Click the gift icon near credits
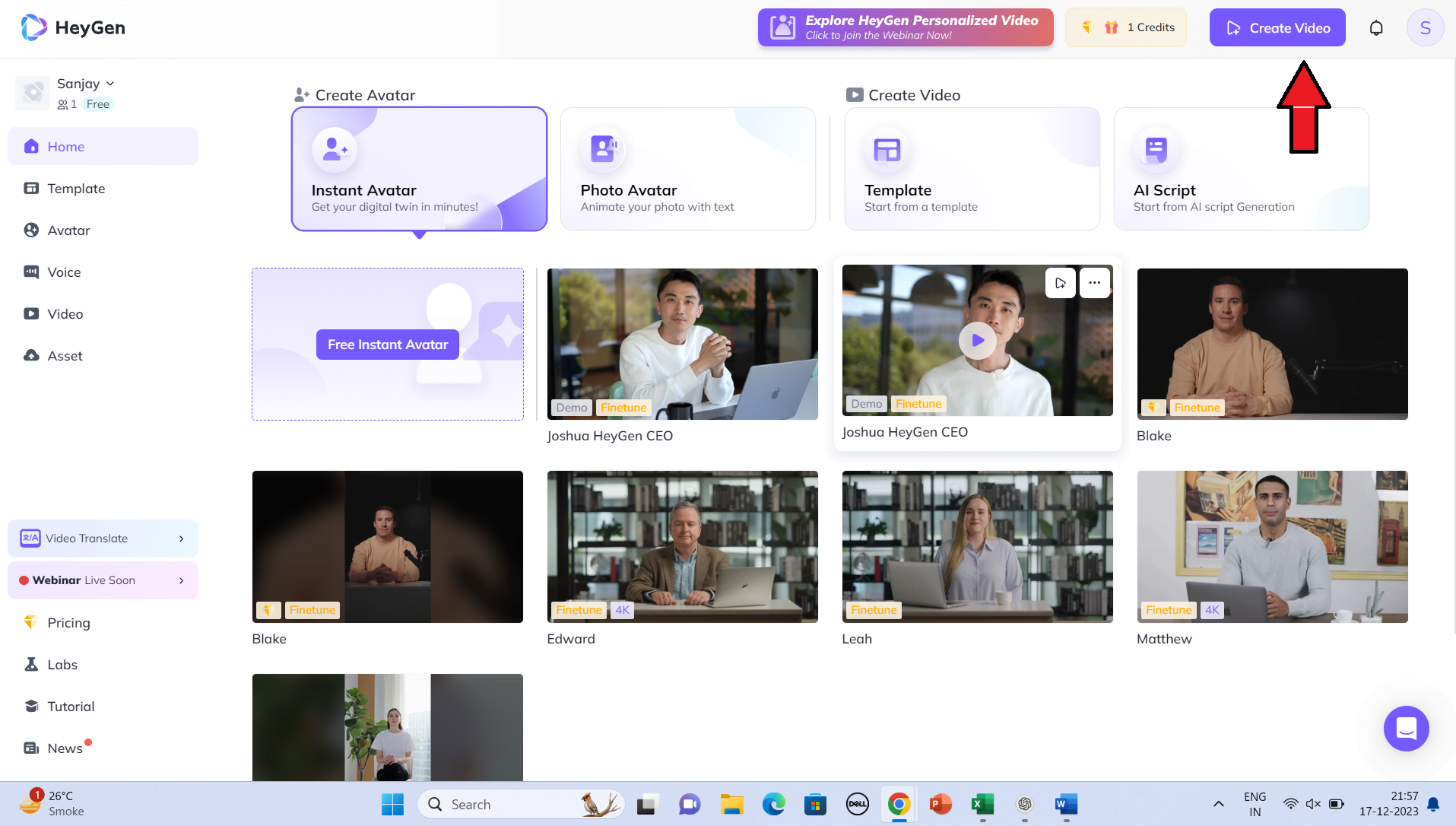 (x=1112, y=27)
